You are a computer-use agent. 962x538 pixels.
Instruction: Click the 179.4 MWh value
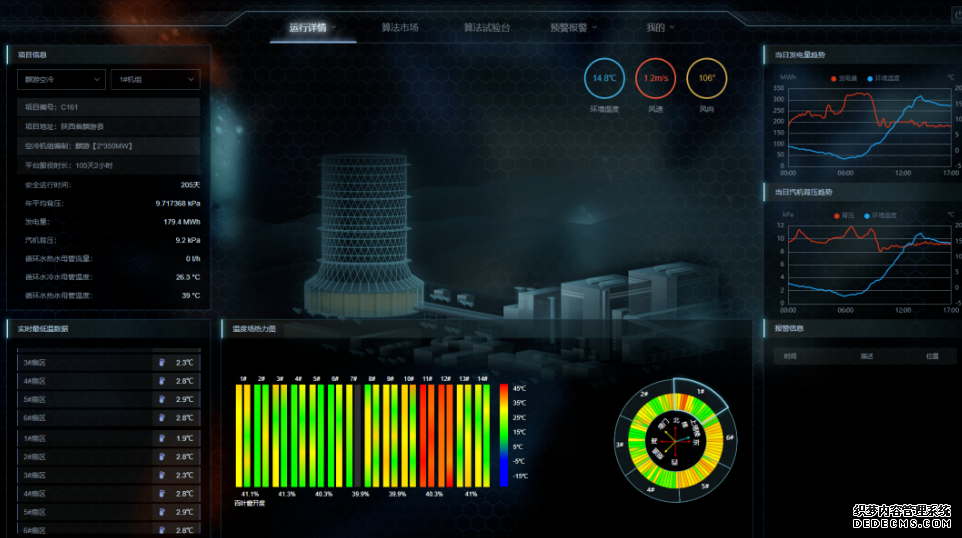(x=182, y=222)
